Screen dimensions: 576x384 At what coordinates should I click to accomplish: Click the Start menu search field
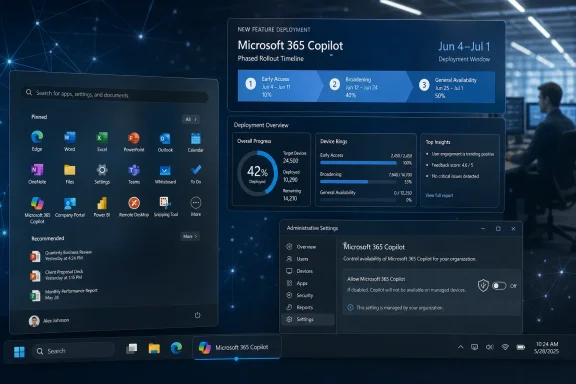pyautogui.click(x=115, y=94)
